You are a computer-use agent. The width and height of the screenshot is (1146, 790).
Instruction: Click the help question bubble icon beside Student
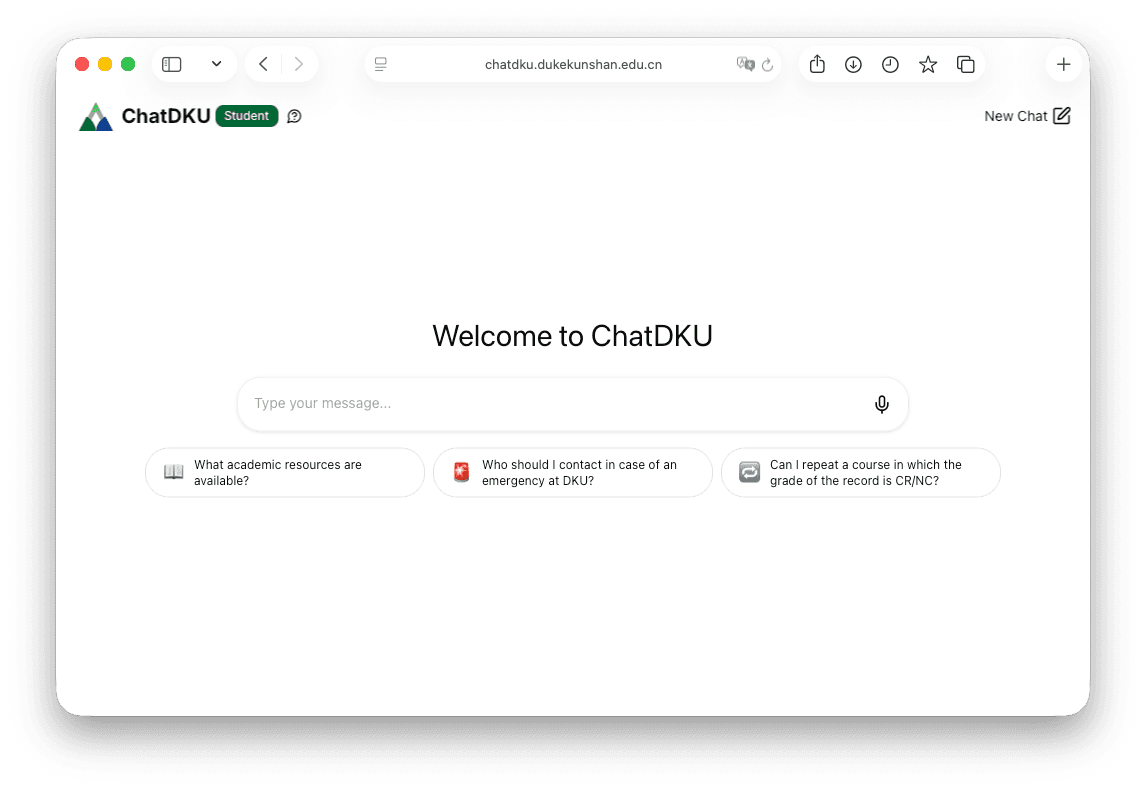coord(294,116)
